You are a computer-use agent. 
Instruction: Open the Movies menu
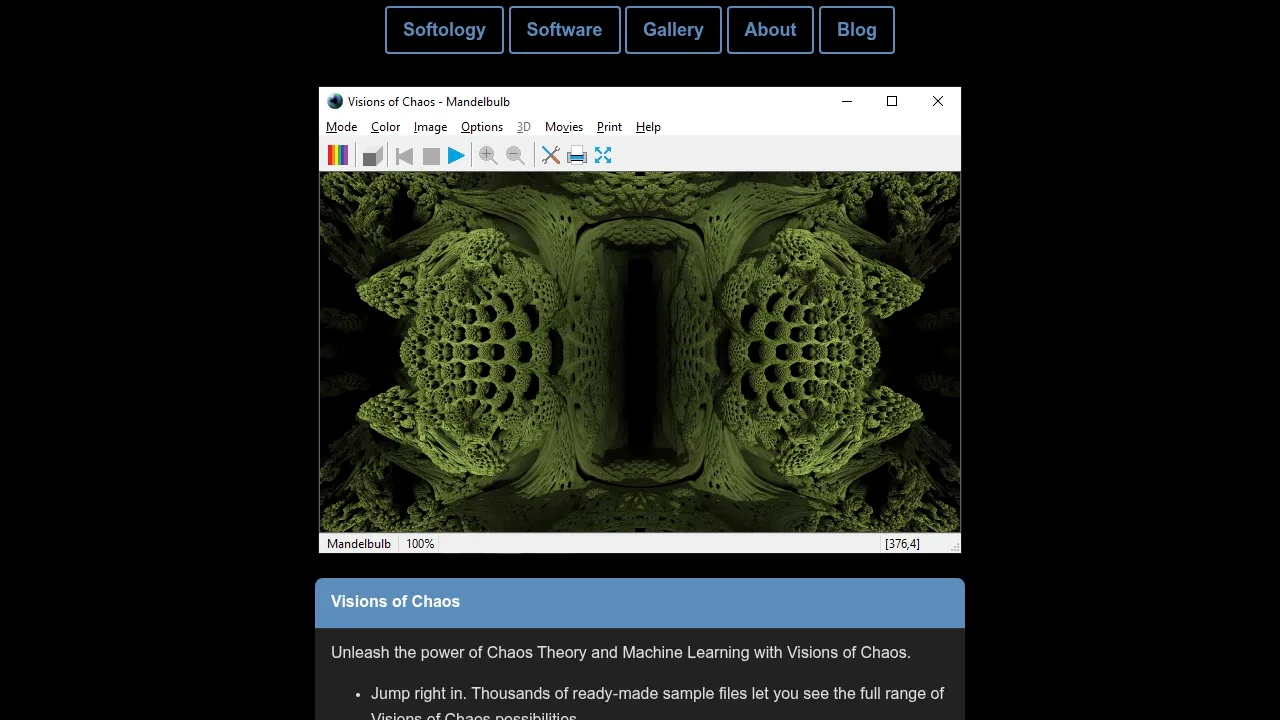point(564,127)
